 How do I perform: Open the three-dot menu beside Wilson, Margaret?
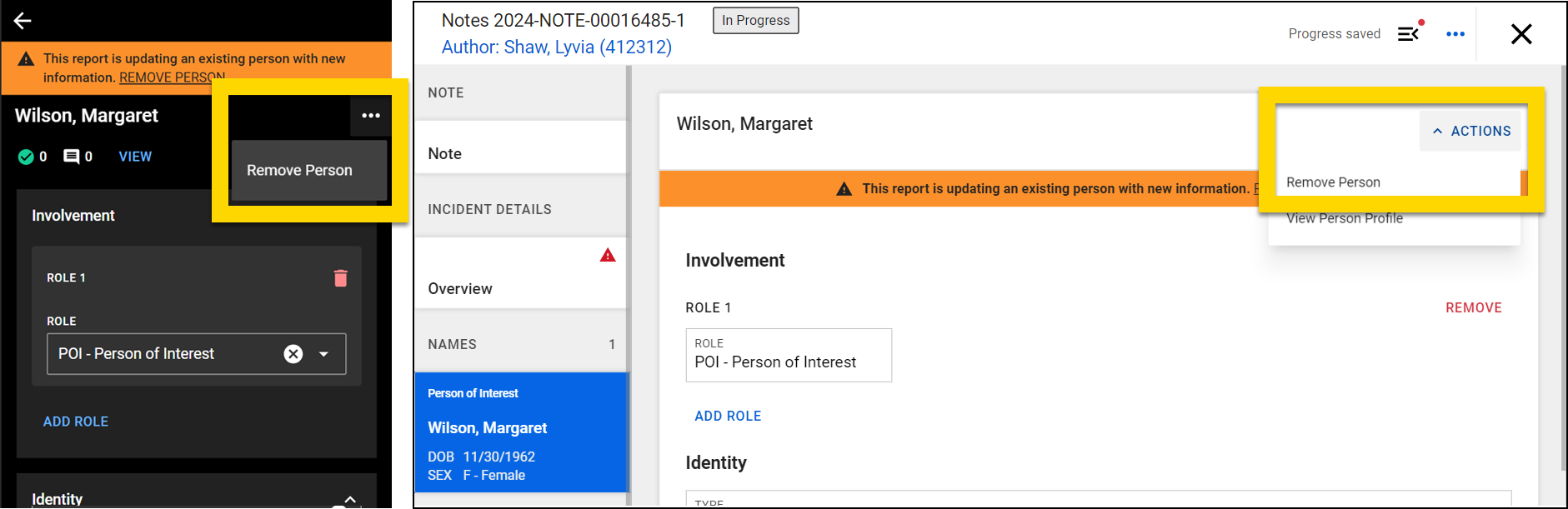[x=371, y=116]
